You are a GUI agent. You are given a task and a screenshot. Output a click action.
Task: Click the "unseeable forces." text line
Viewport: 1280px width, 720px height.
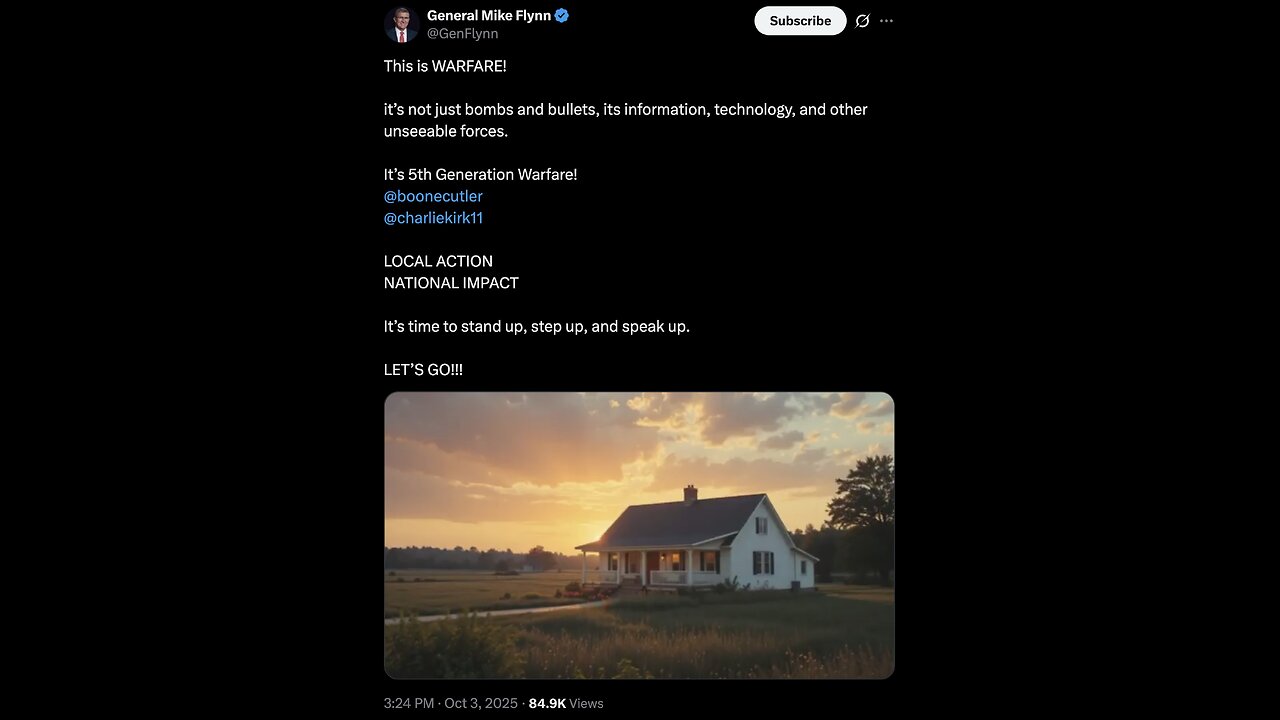[445, 131]
